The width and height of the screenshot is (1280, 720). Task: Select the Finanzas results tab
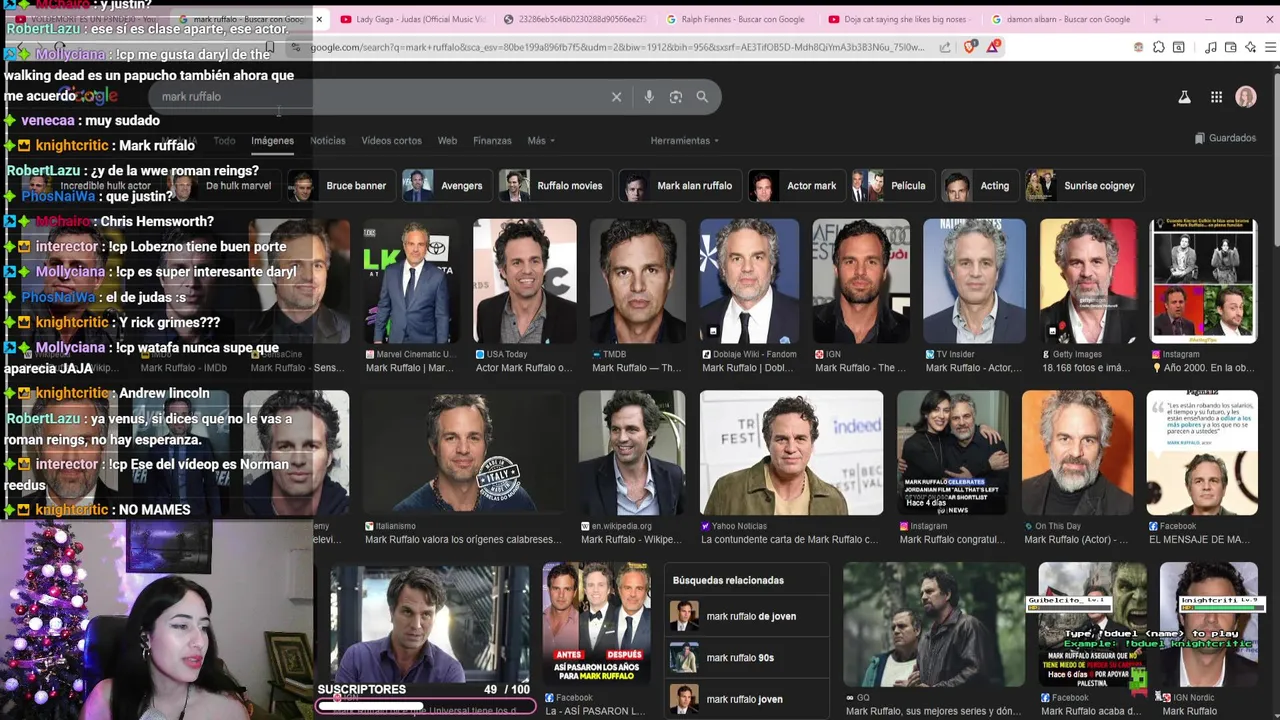(x=492, y=141)
